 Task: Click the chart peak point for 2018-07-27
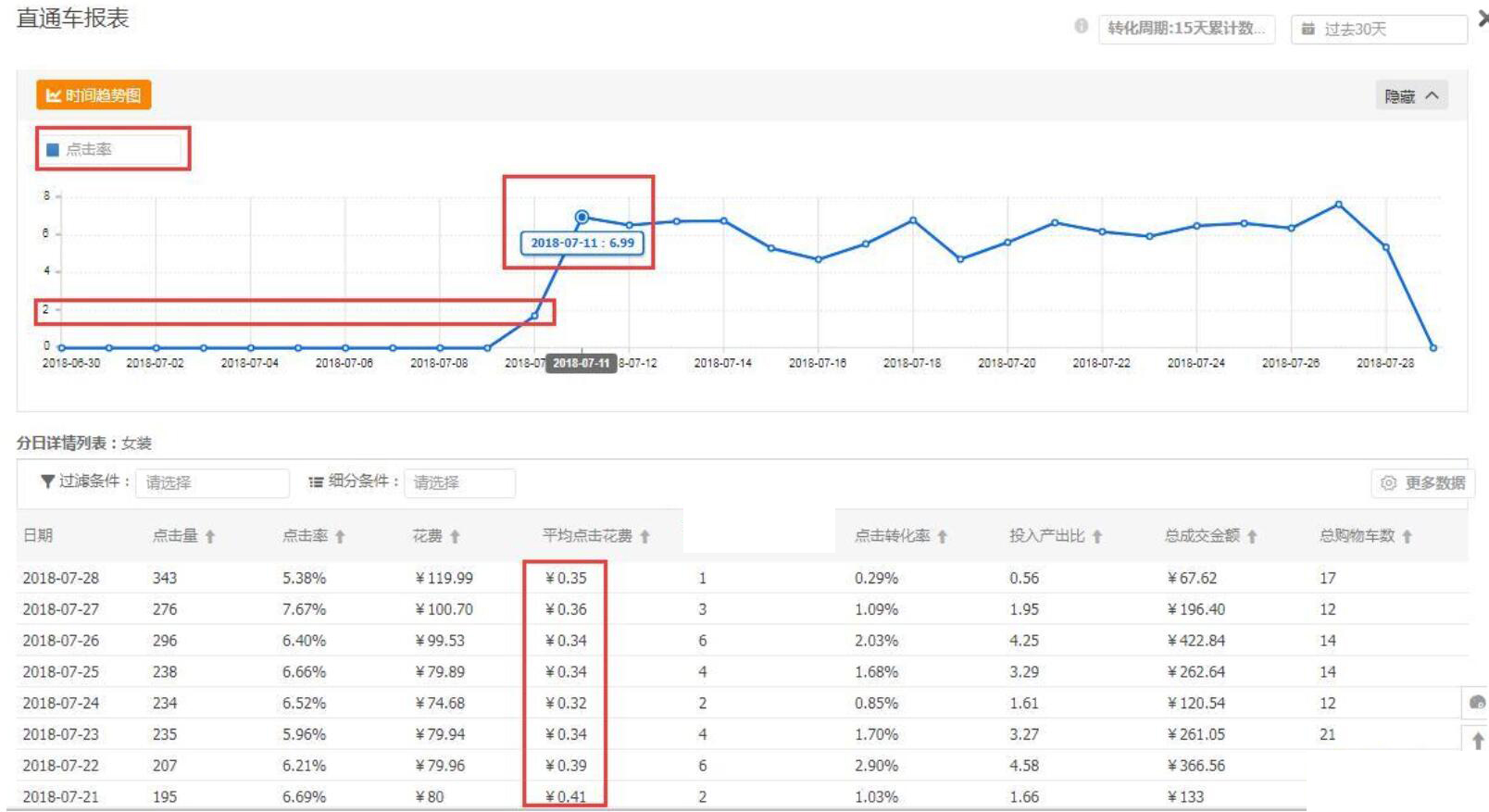pos(1338,205)
